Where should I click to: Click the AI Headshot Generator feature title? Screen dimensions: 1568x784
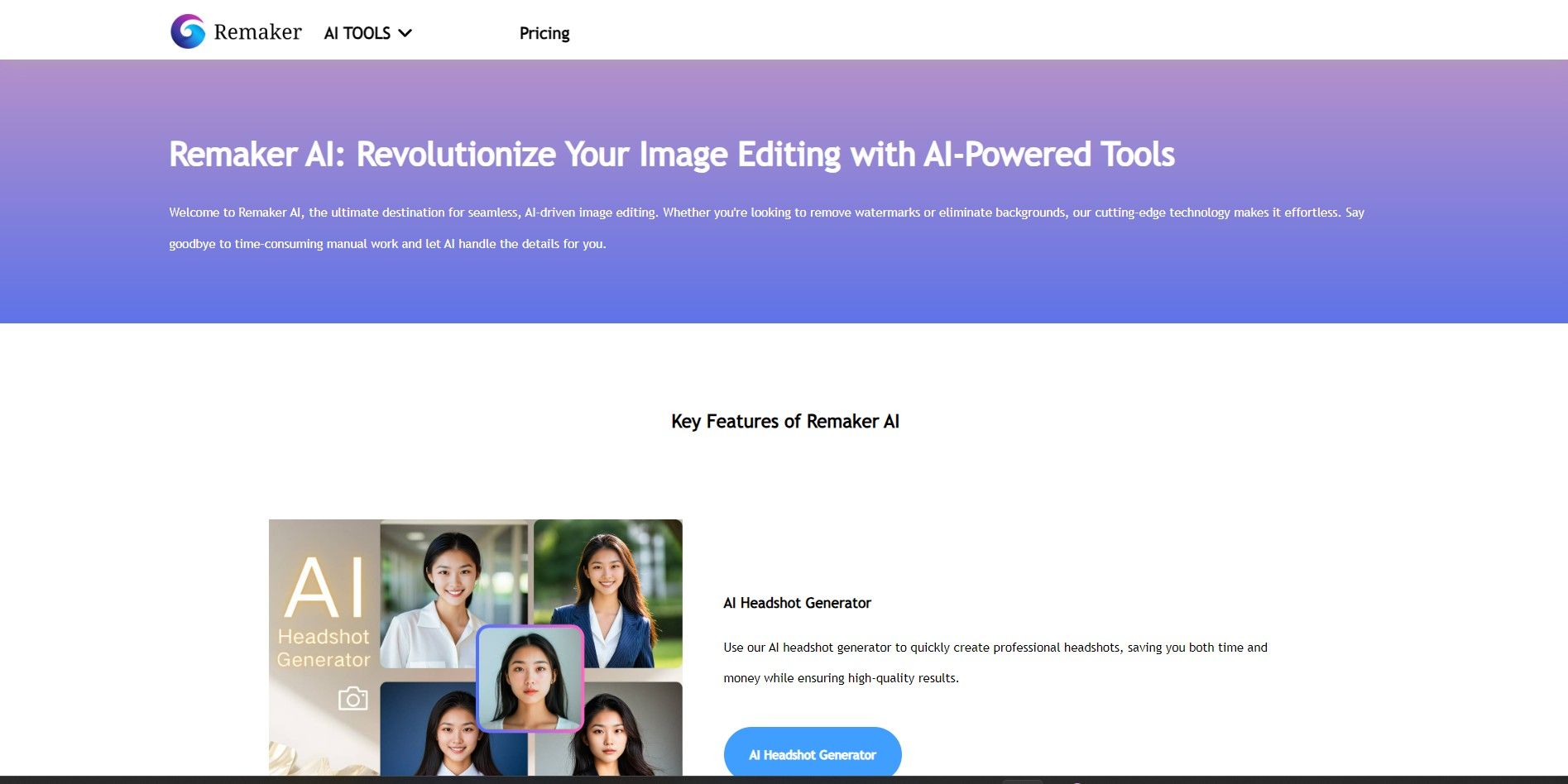pos(797,603)
